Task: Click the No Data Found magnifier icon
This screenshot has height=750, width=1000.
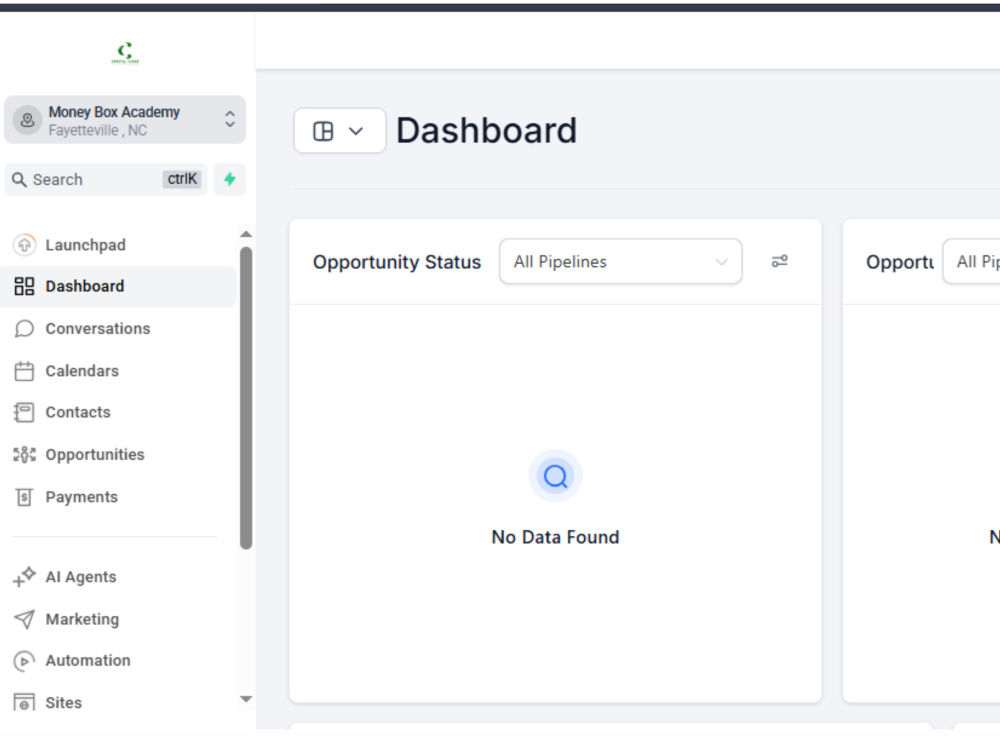Action: coord(555,476)
